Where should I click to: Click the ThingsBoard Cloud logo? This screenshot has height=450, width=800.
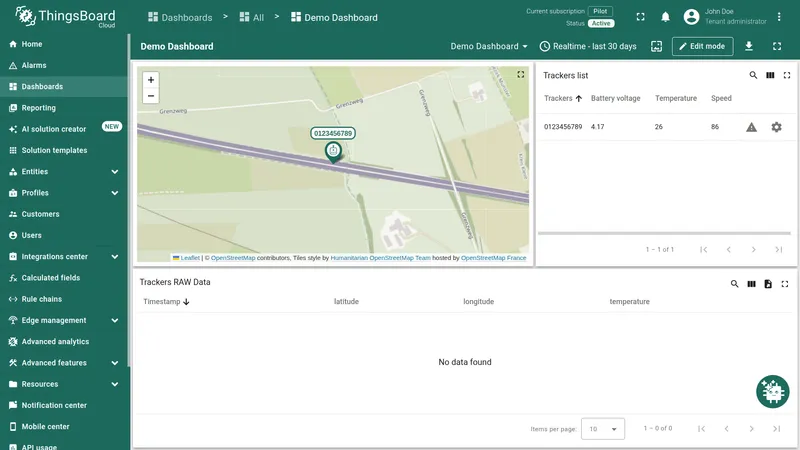pos(65,17)
